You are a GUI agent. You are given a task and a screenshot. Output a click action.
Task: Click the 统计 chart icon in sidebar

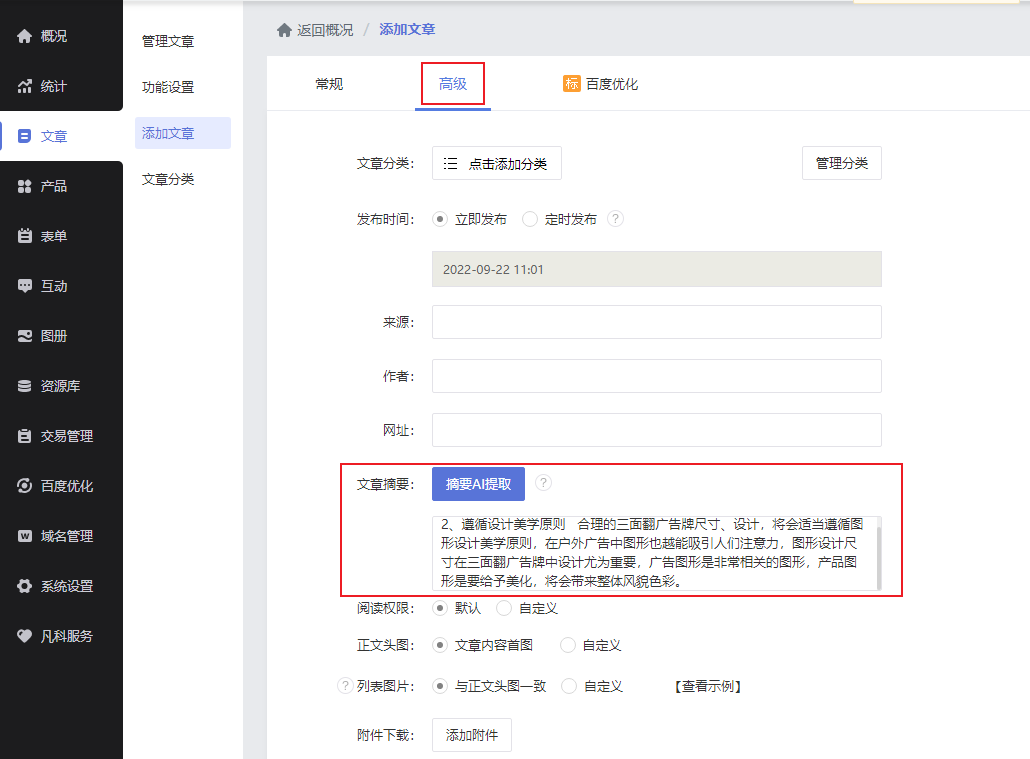click(x=24, y=86)
